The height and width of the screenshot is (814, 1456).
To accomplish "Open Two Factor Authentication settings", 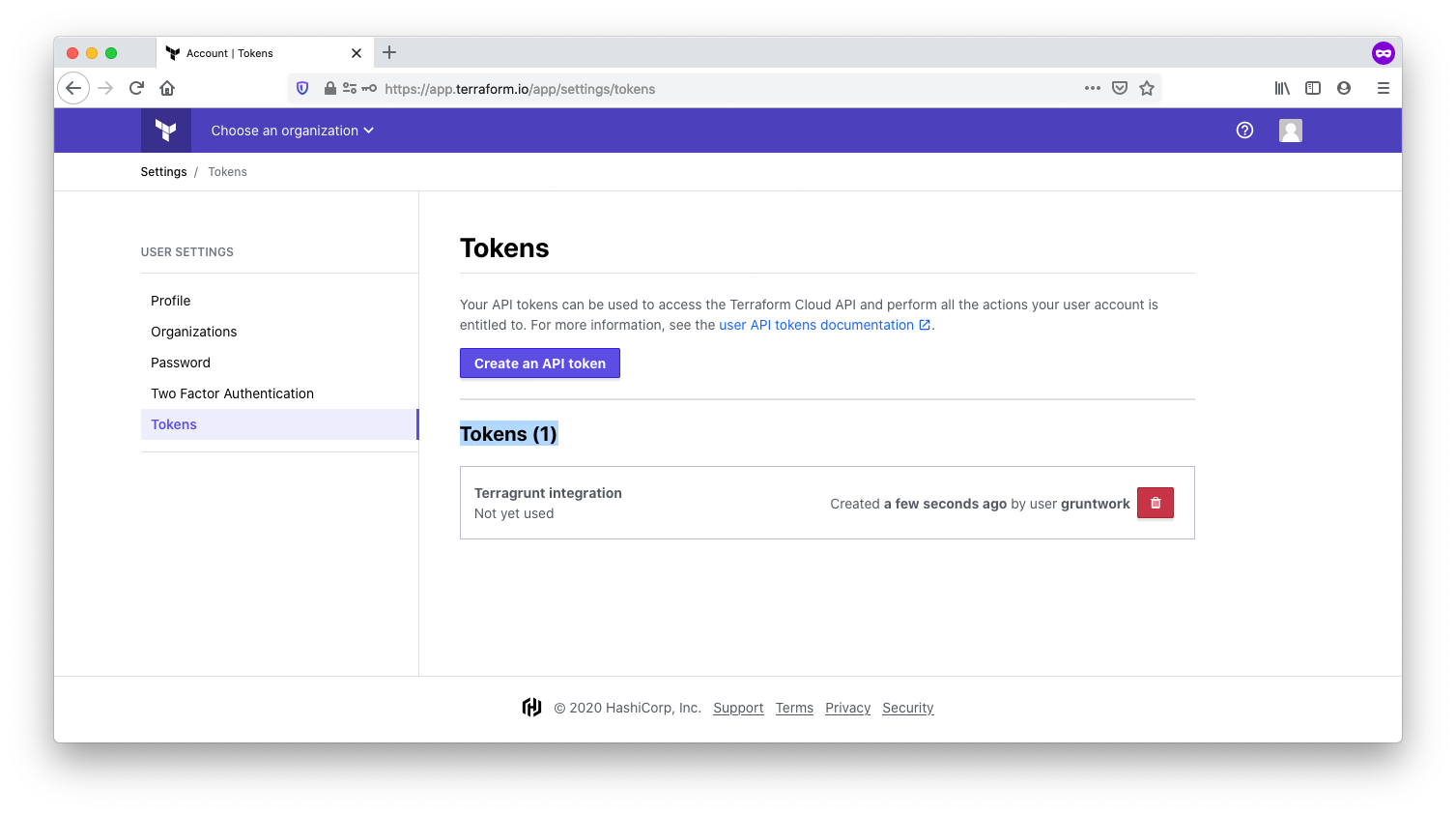I will [232, 393].
